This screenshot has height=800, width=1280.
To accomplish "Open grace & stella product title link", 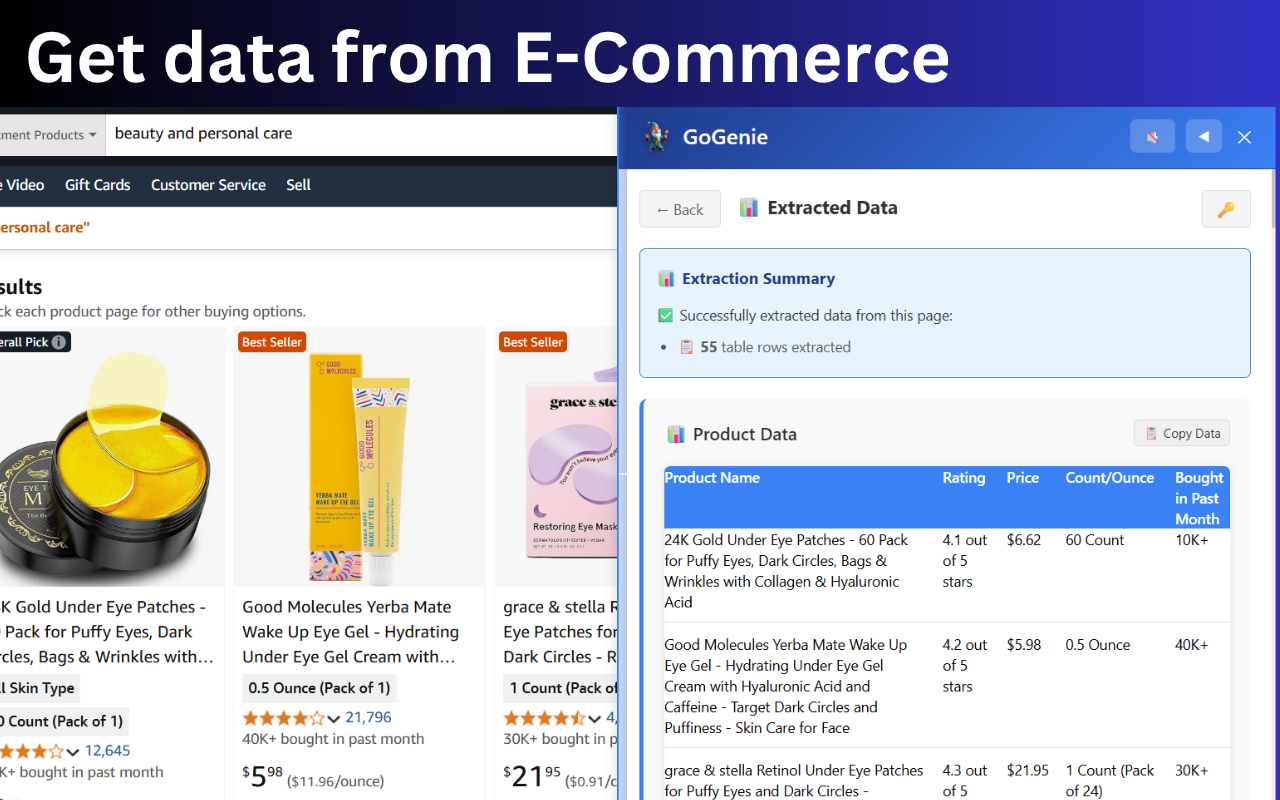I will coord(560,632).
